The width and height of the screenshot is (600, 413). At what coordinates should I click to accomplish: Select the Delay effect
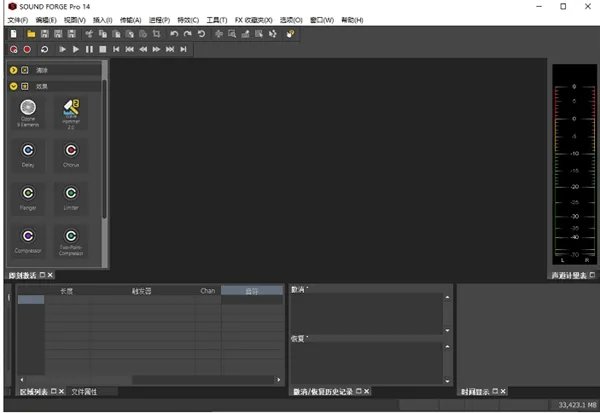(28, 155)
